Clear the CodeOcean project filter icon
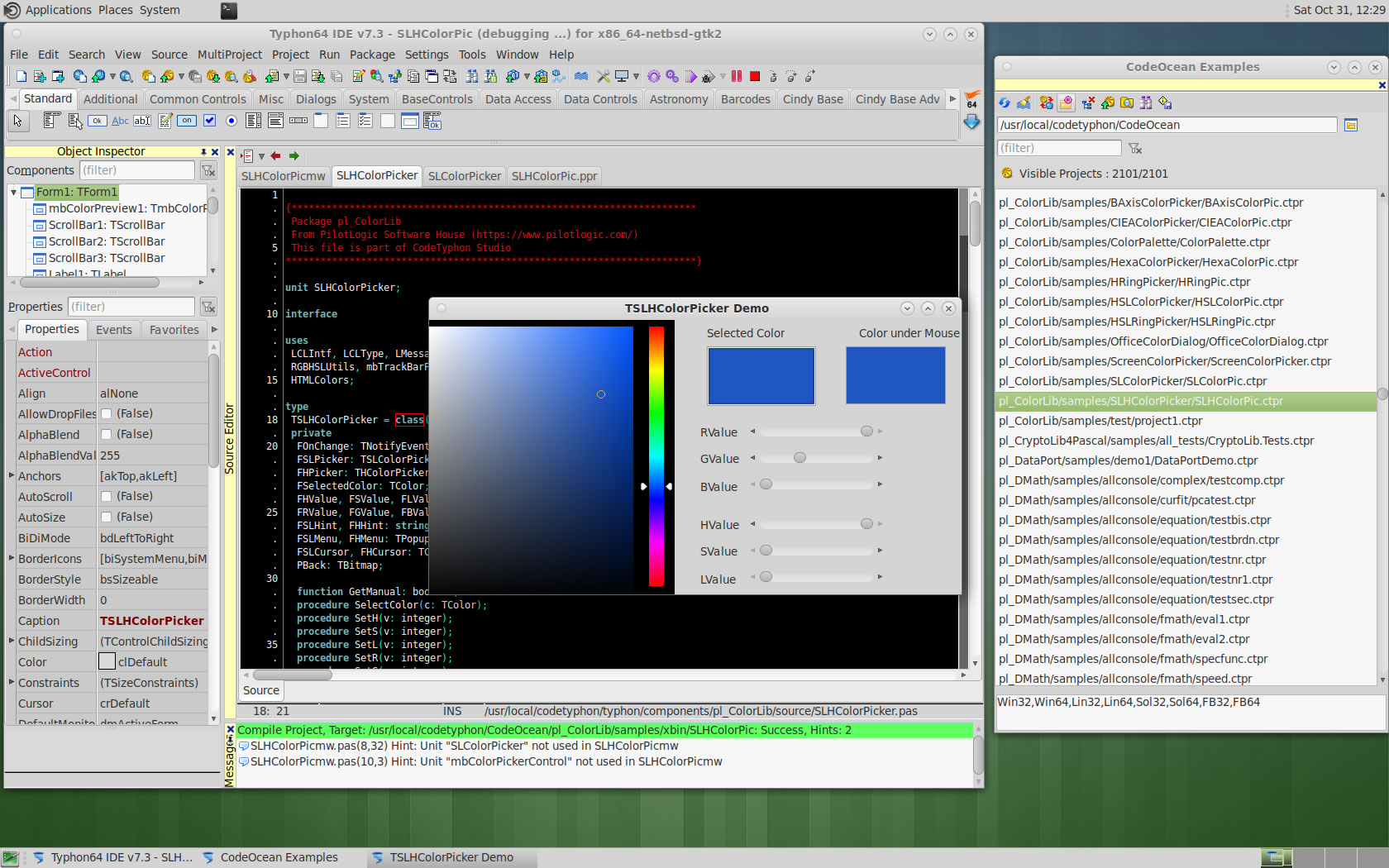 pyautogui.click(x=1136, y=148)
